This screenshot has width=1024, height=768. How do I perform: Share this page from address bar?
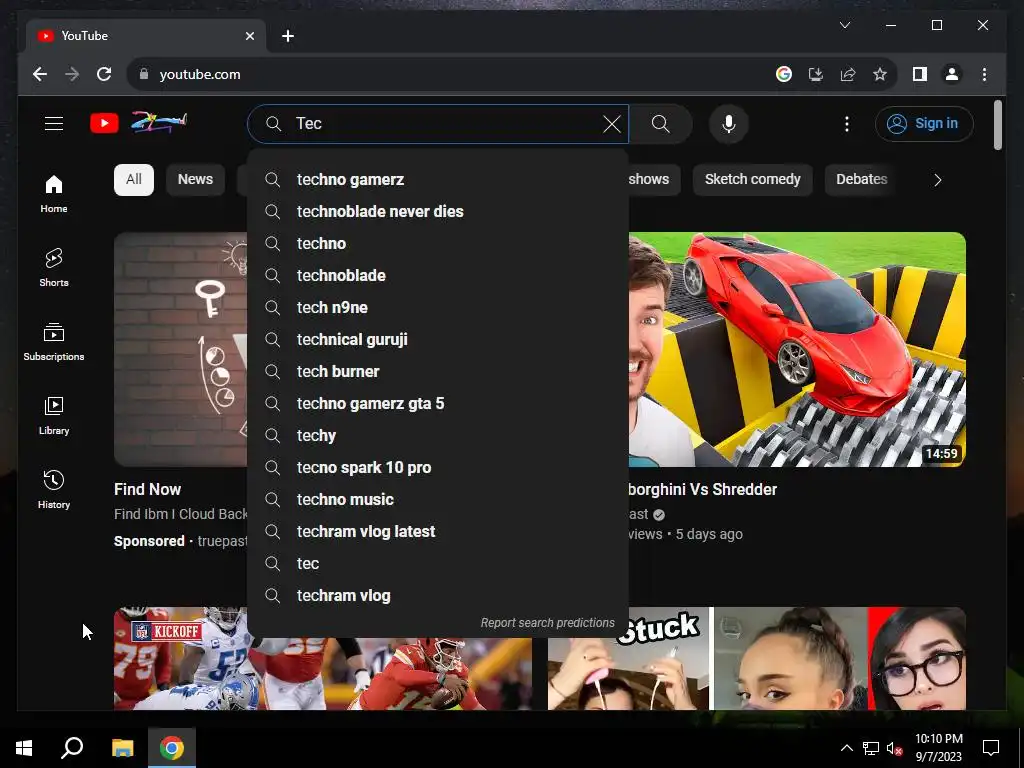point(848,74)
